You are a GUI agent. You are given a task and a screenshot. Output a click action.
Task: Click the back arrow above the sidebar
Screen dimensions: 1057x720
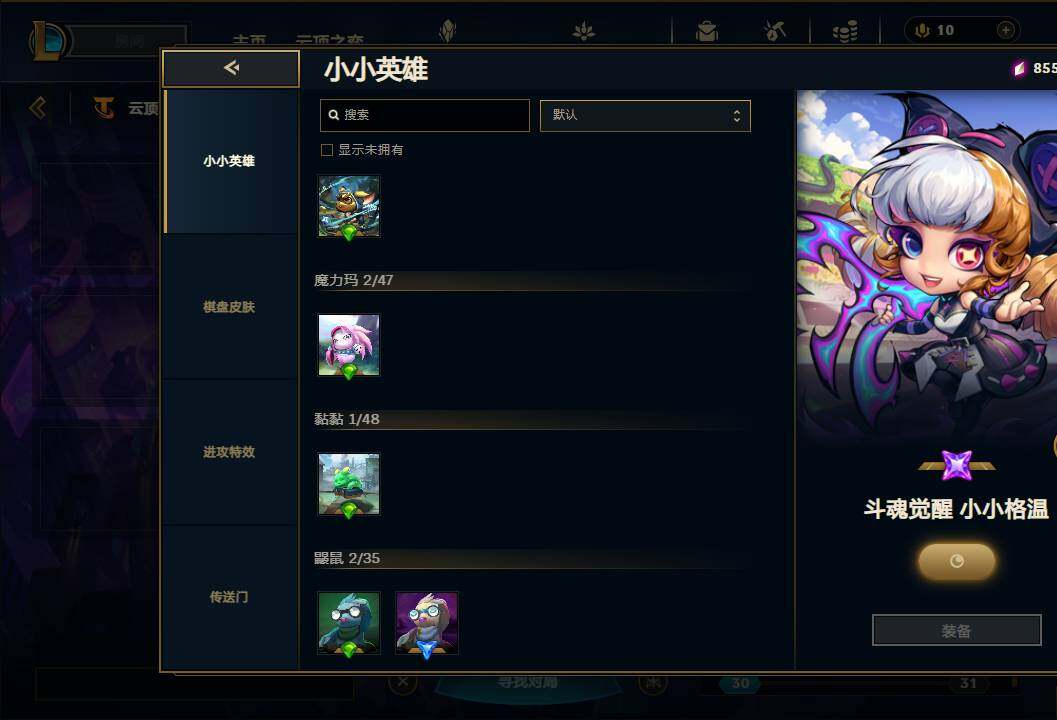pos(231,68)
